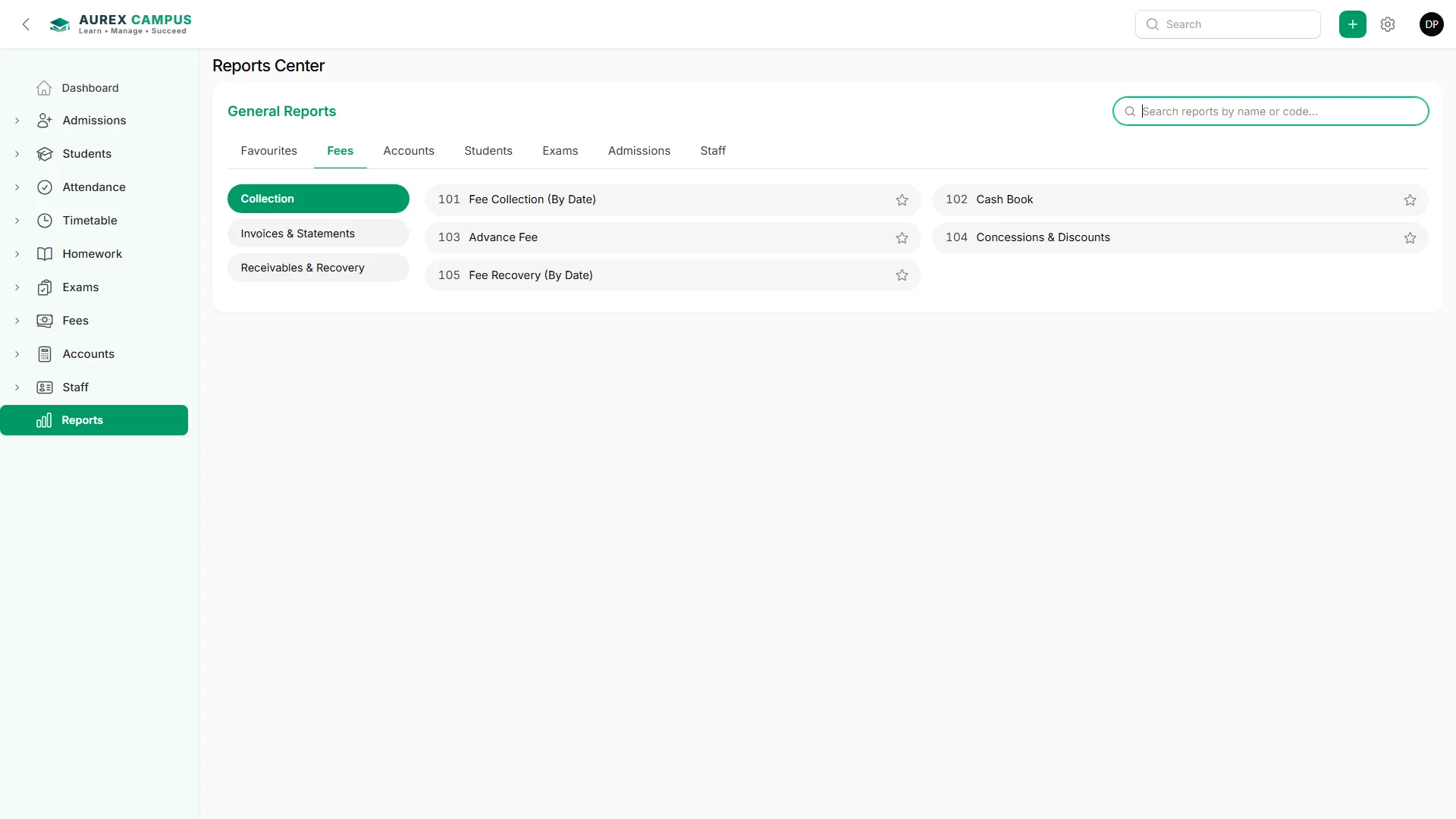Focus the search reports by name field
Screen dimensions: 1456x819
tap(1271, 111)
